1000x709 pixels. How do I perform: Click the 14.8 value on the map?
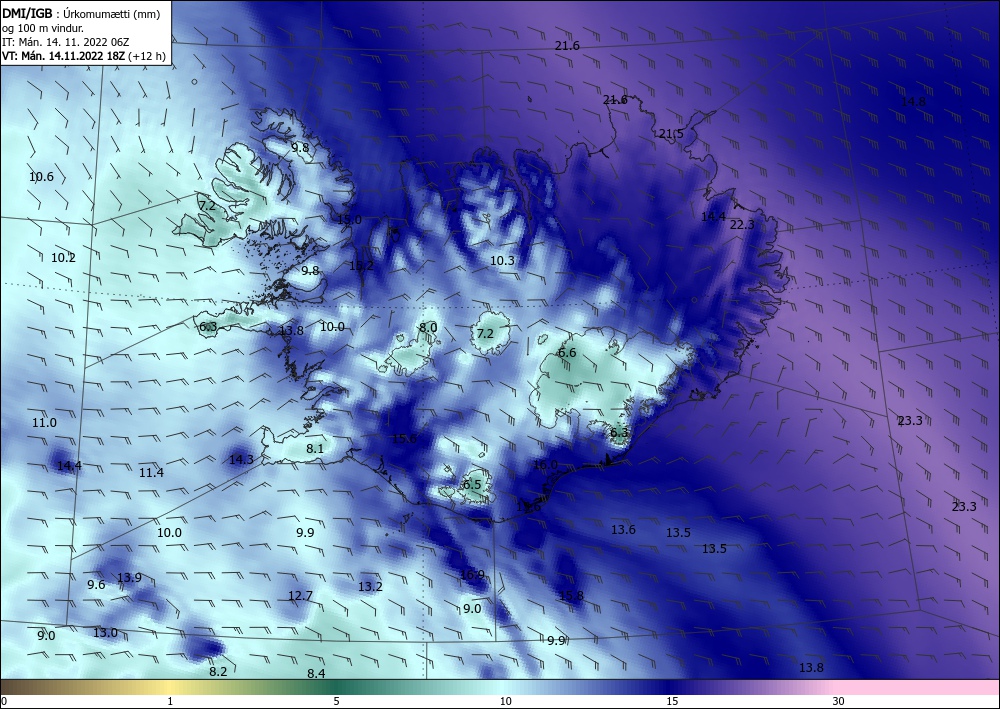pos(913,101)
